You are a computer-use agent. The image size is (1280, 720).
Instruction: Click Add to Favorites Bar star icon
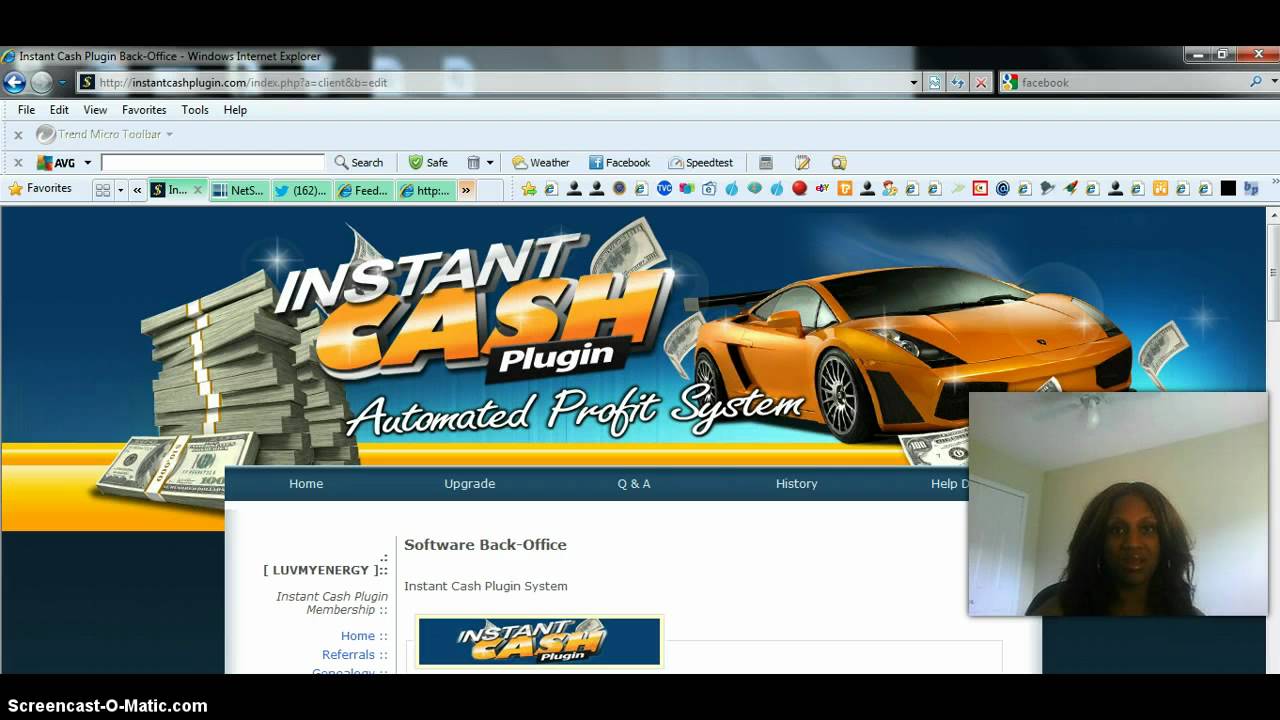pos(529,189)
